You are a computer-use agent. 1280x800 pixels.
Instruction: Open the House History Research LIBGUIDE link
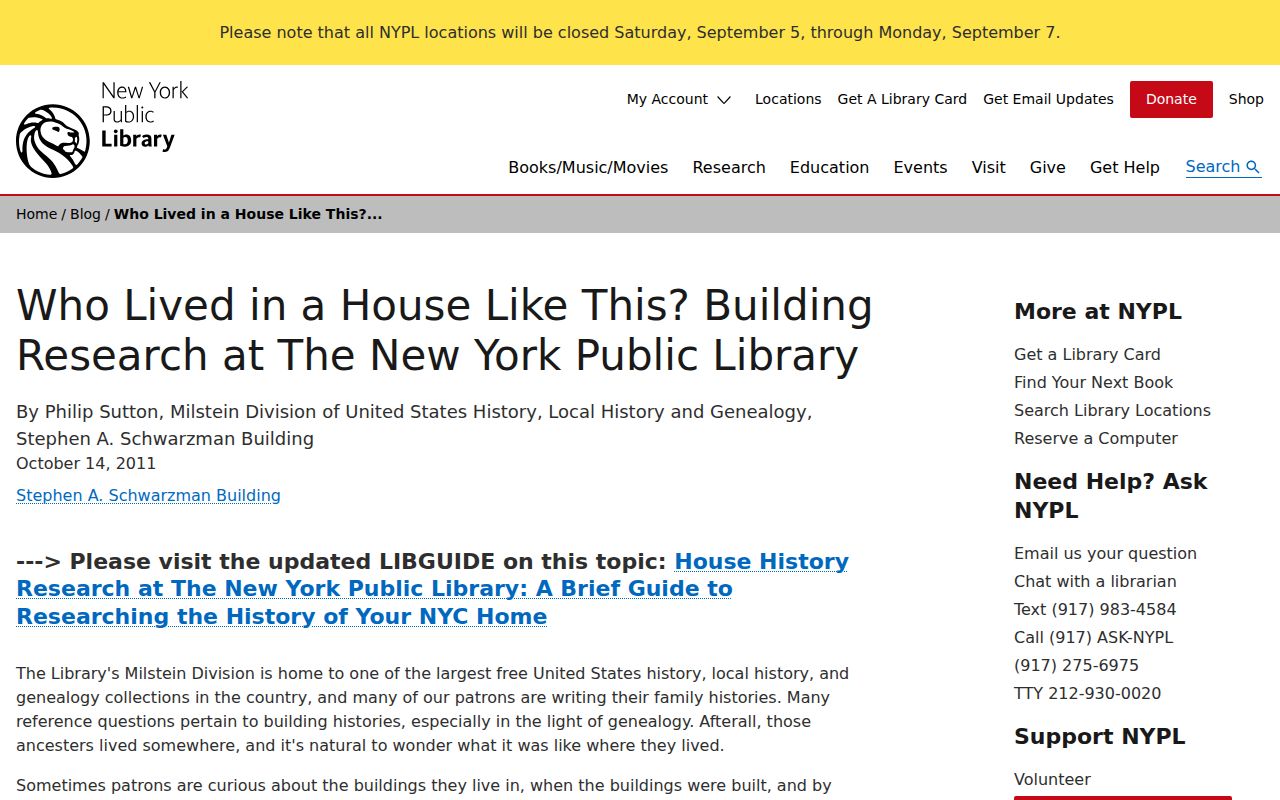[432, 589]
